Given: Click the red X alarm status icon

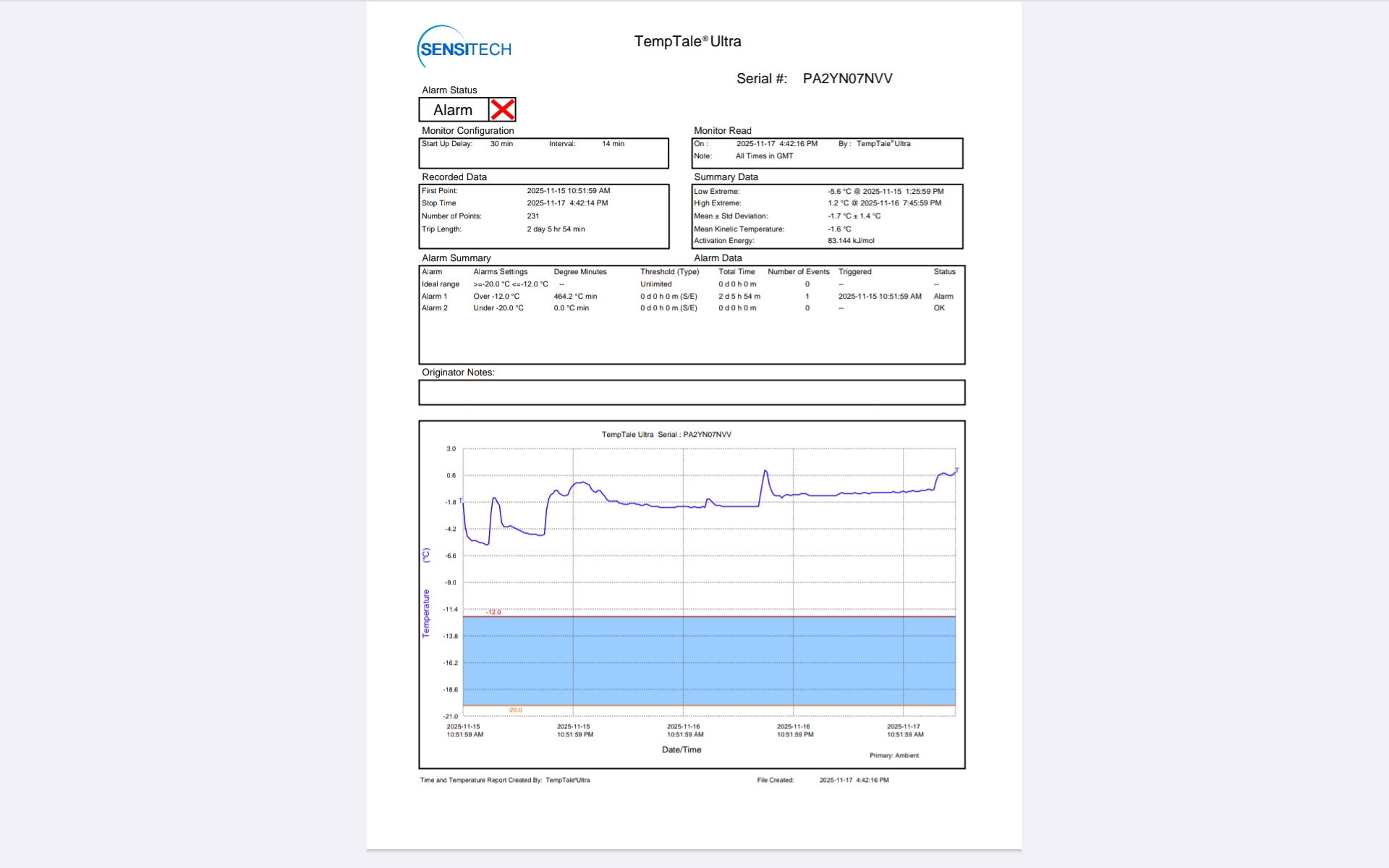Looking at the screenshot, I should (502, 110).
